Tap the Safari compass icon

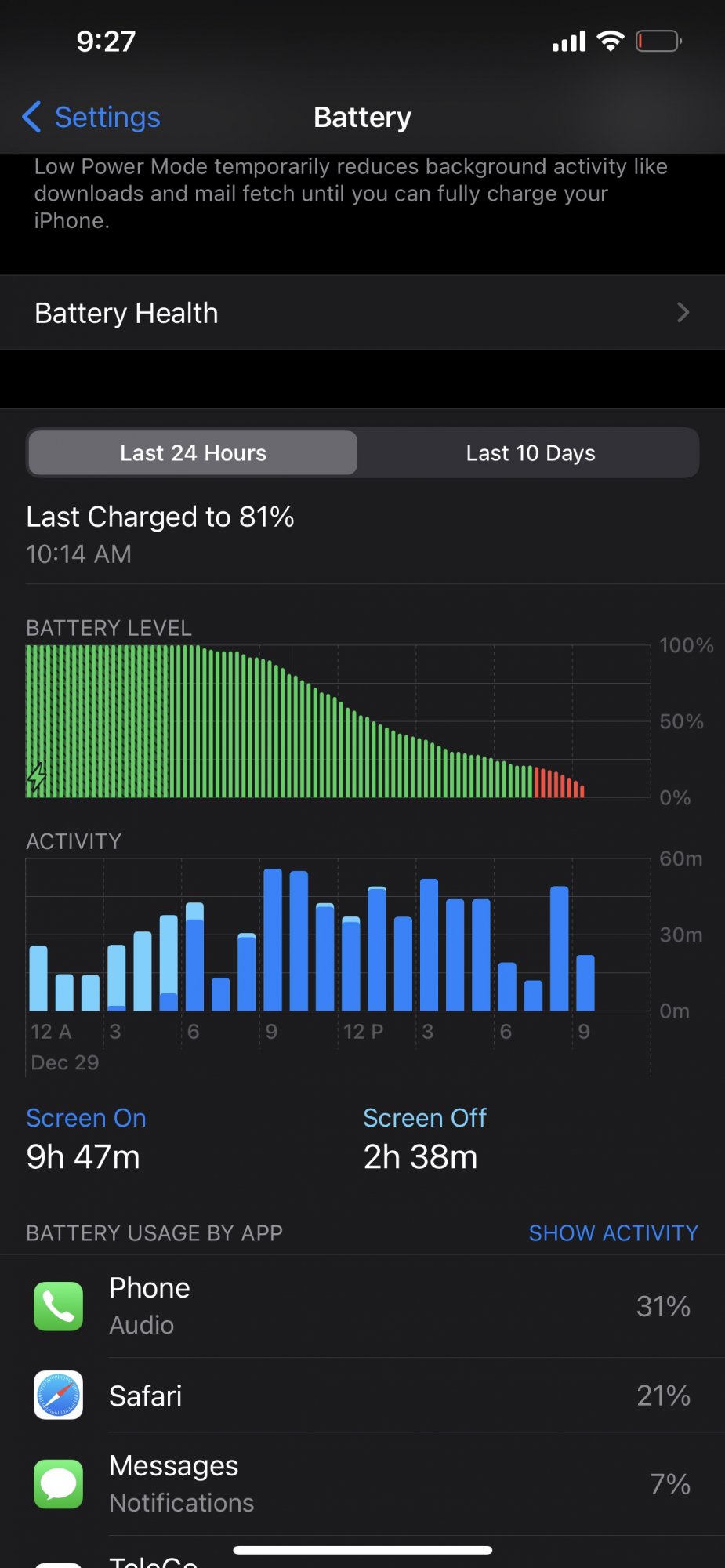pyautogui.click(x=58, y=1396)
